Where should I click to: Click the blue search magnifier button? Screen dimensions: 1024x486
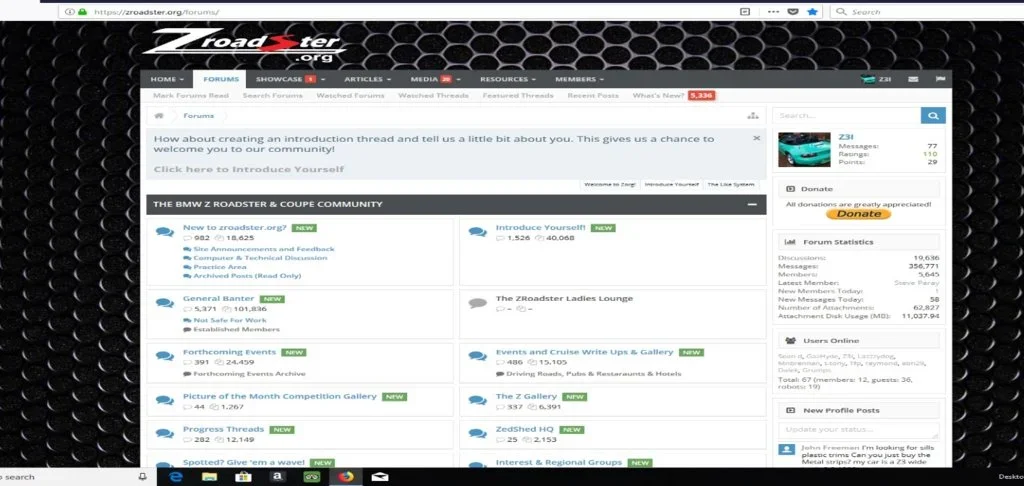coord(933,116)
